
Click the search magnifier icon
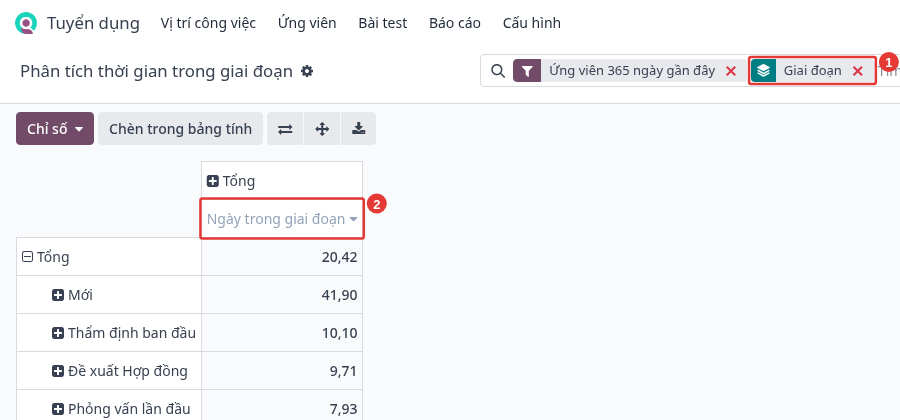click(x=499, y=71)
